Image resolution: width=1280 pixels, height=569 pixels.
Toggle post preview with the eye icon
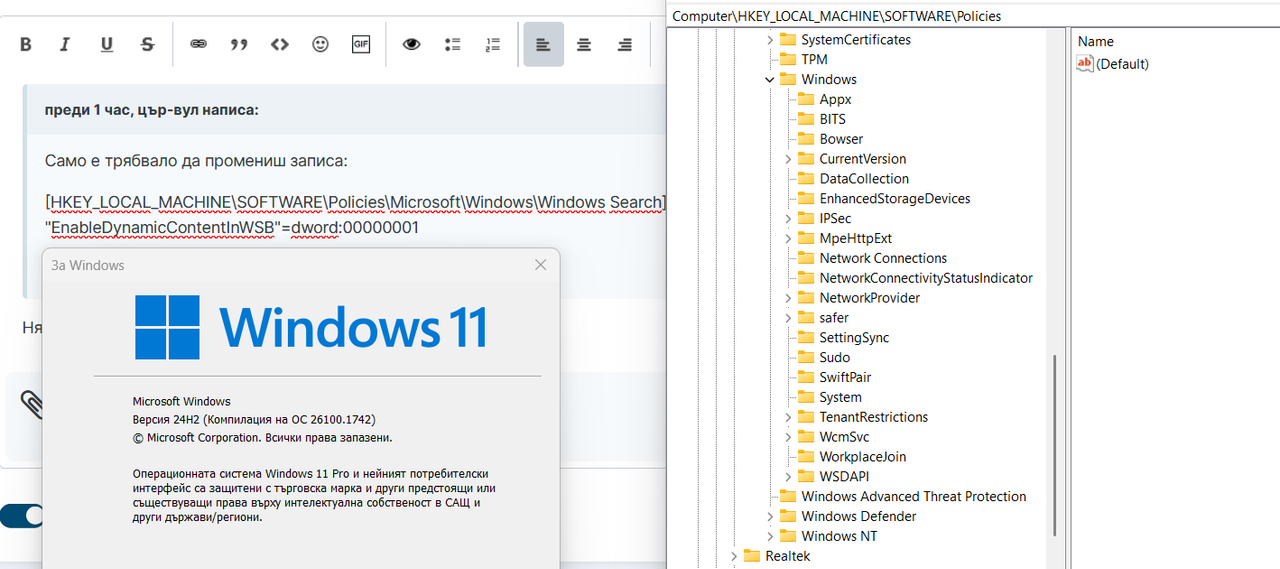click(x=411, y=45)
